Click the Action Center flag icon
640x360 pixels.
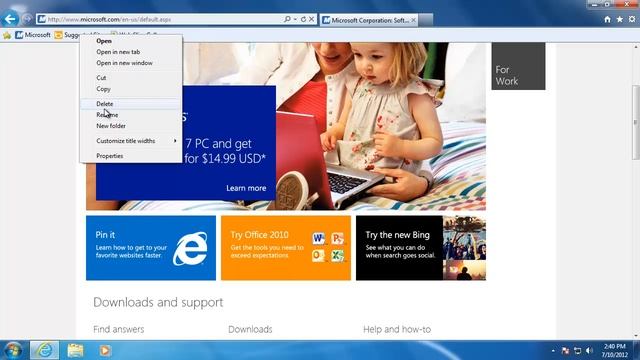pyautogui.click(x=565, y=351)
